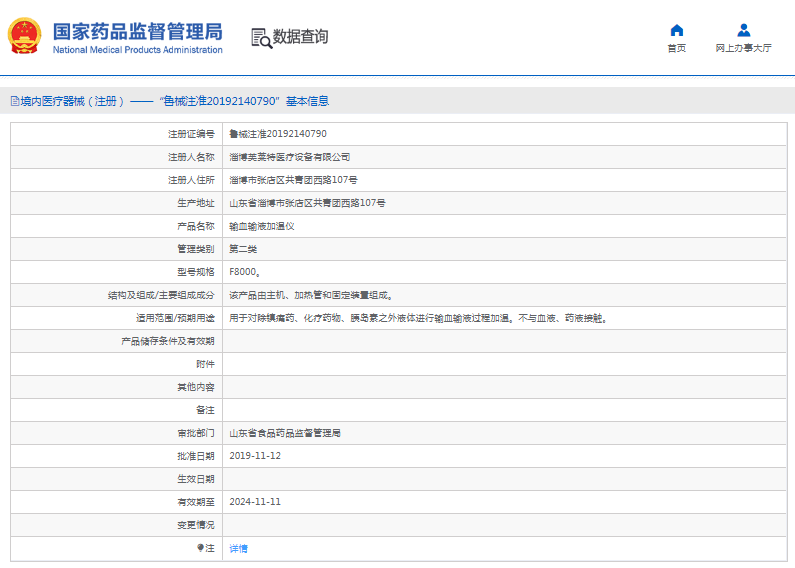The image size is (795, 568).
Task: Click the user icon above 网上办事大厅
Action: (x=743, y=30)
